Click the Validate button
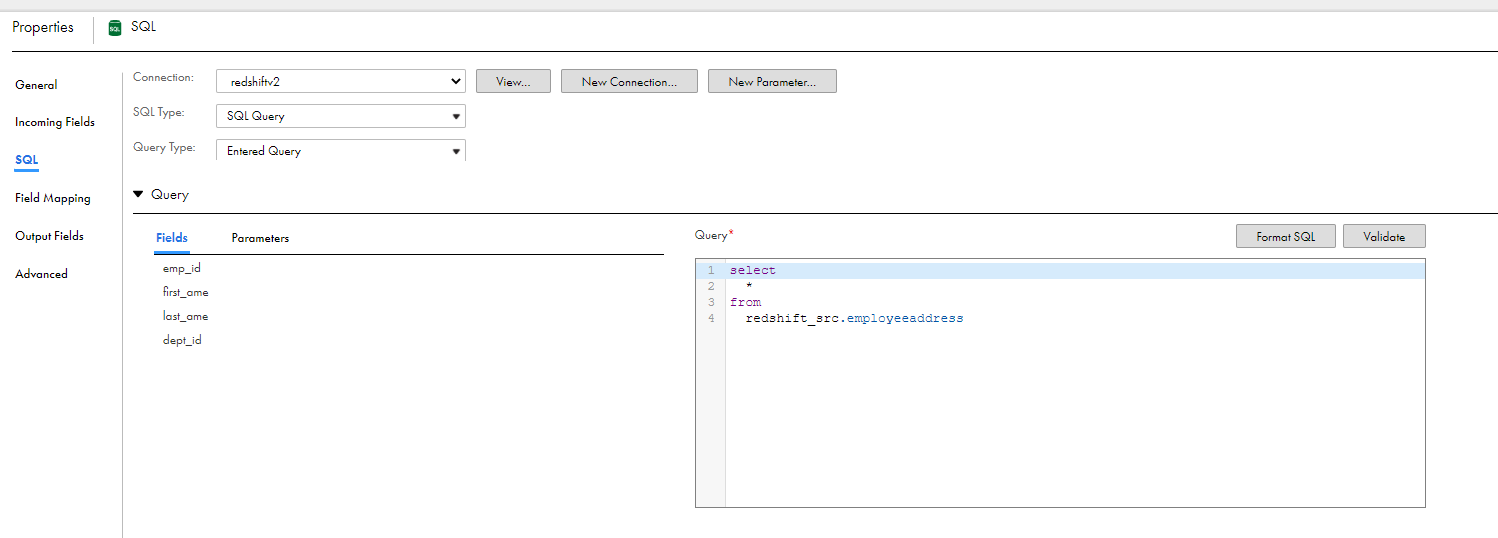 tap(1384, 237)
